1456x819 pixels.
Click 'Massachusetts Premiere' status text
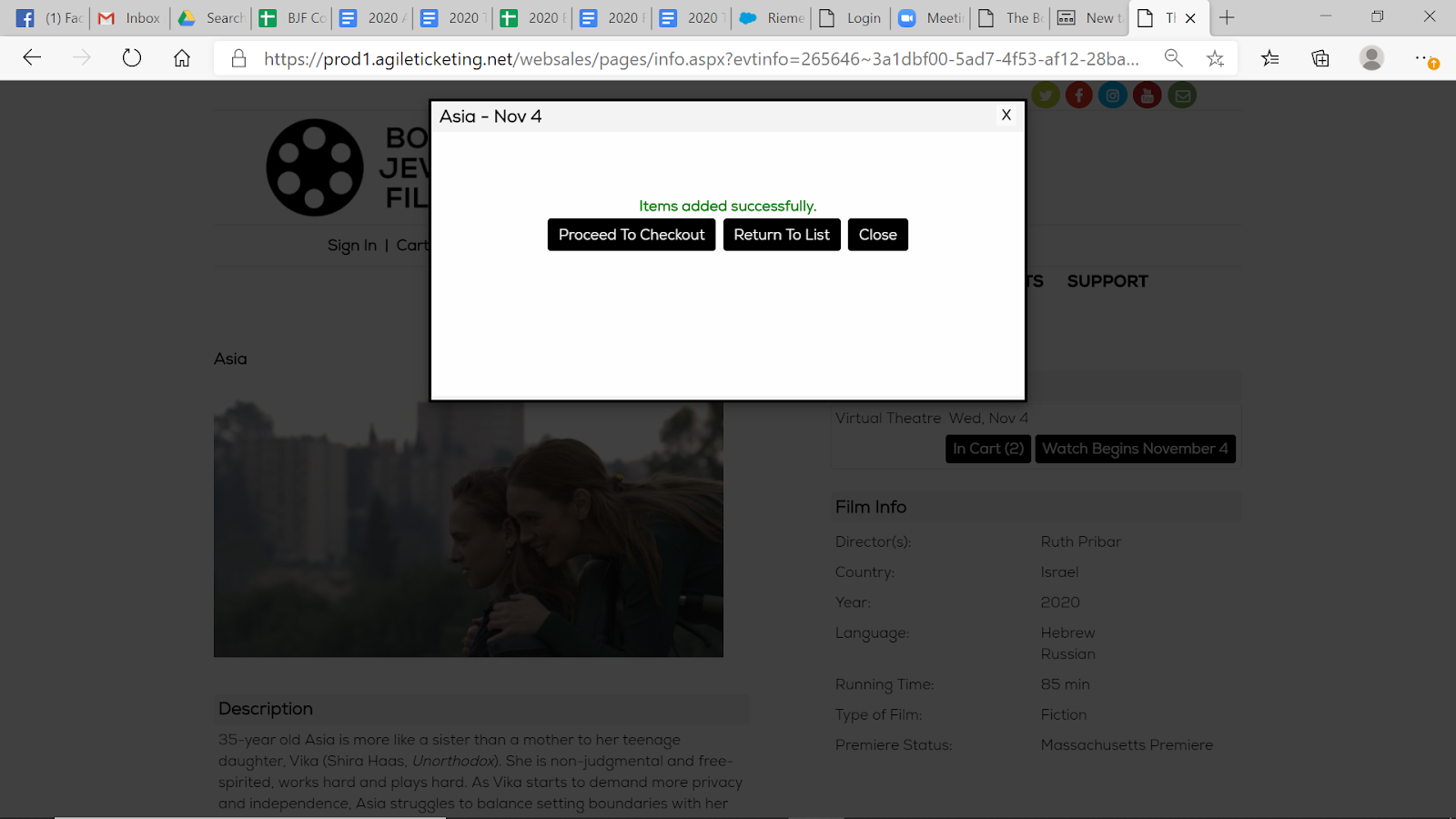1127,745
